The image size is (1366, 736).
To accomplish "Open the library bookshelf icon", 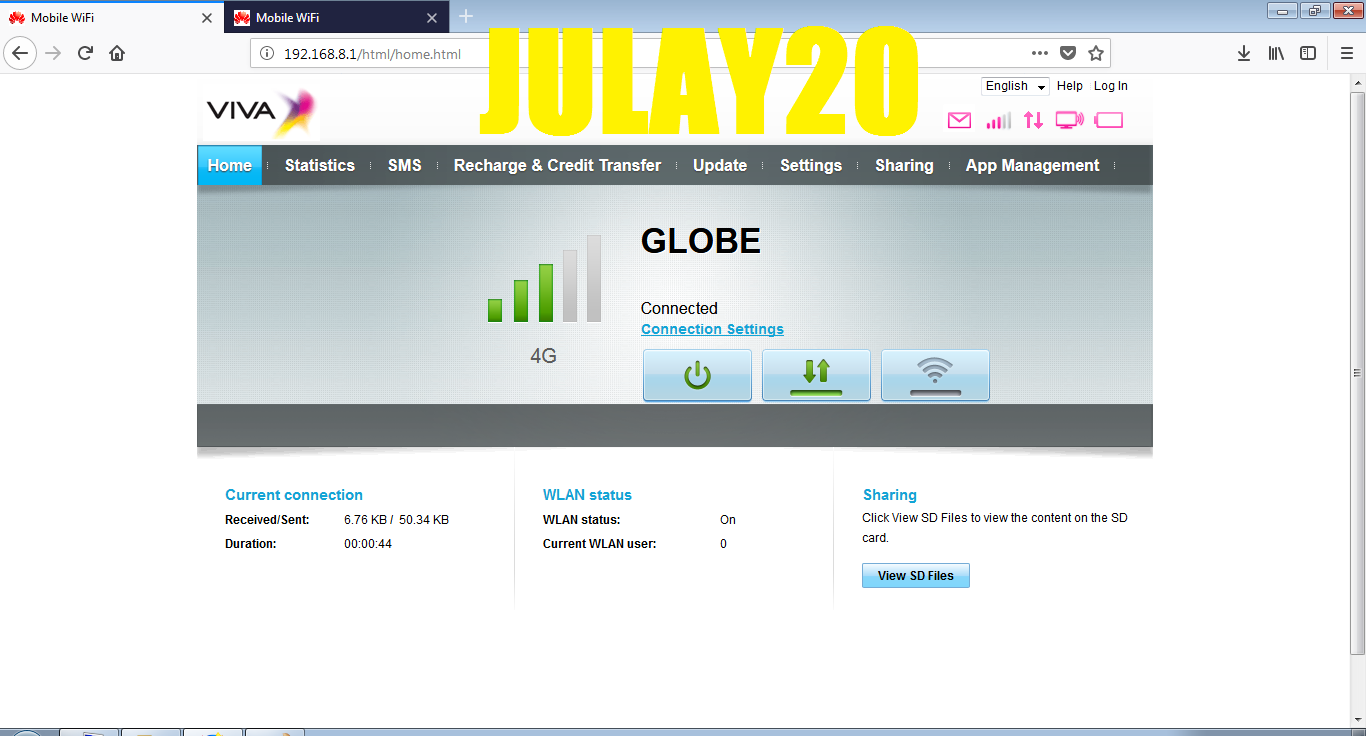I will [x=1276, y=53].
